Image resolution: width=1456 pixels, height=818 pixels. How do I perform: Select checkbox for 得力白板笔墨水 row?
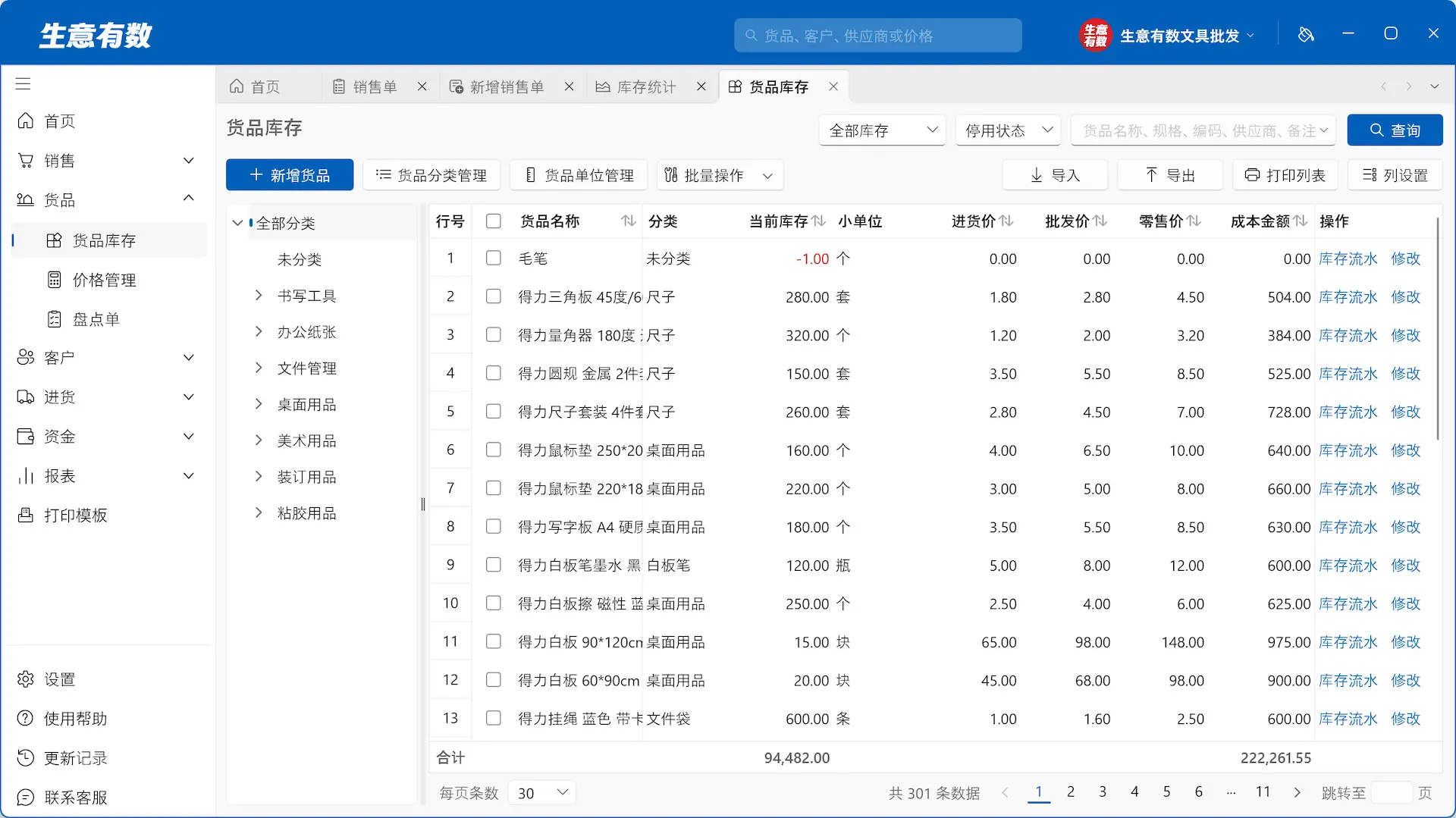(494, 566)
